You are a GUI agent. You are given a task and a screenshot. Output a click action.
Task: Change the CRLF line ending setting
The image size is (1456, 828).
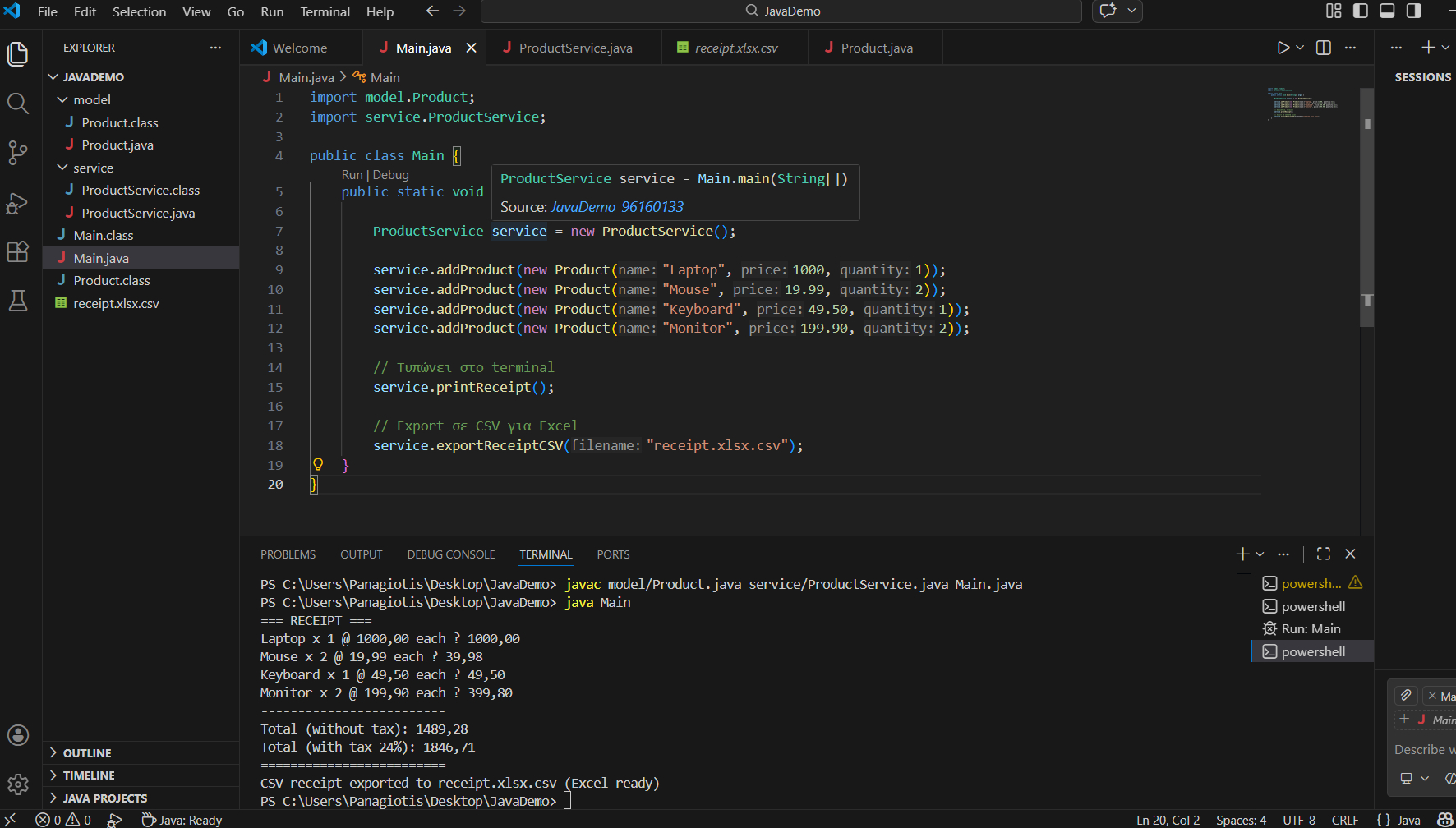tap(1345, 820)
